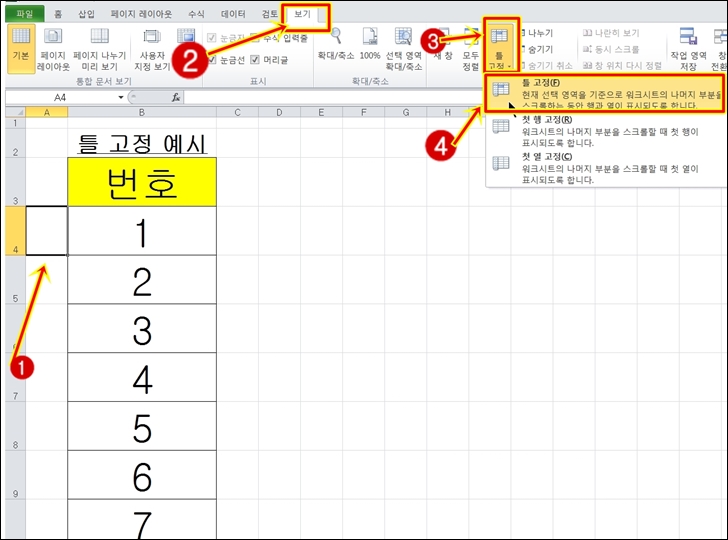This screenshot has height=540, width=728.
Task: Open the View (보기) tab
Action: [302, 14]
